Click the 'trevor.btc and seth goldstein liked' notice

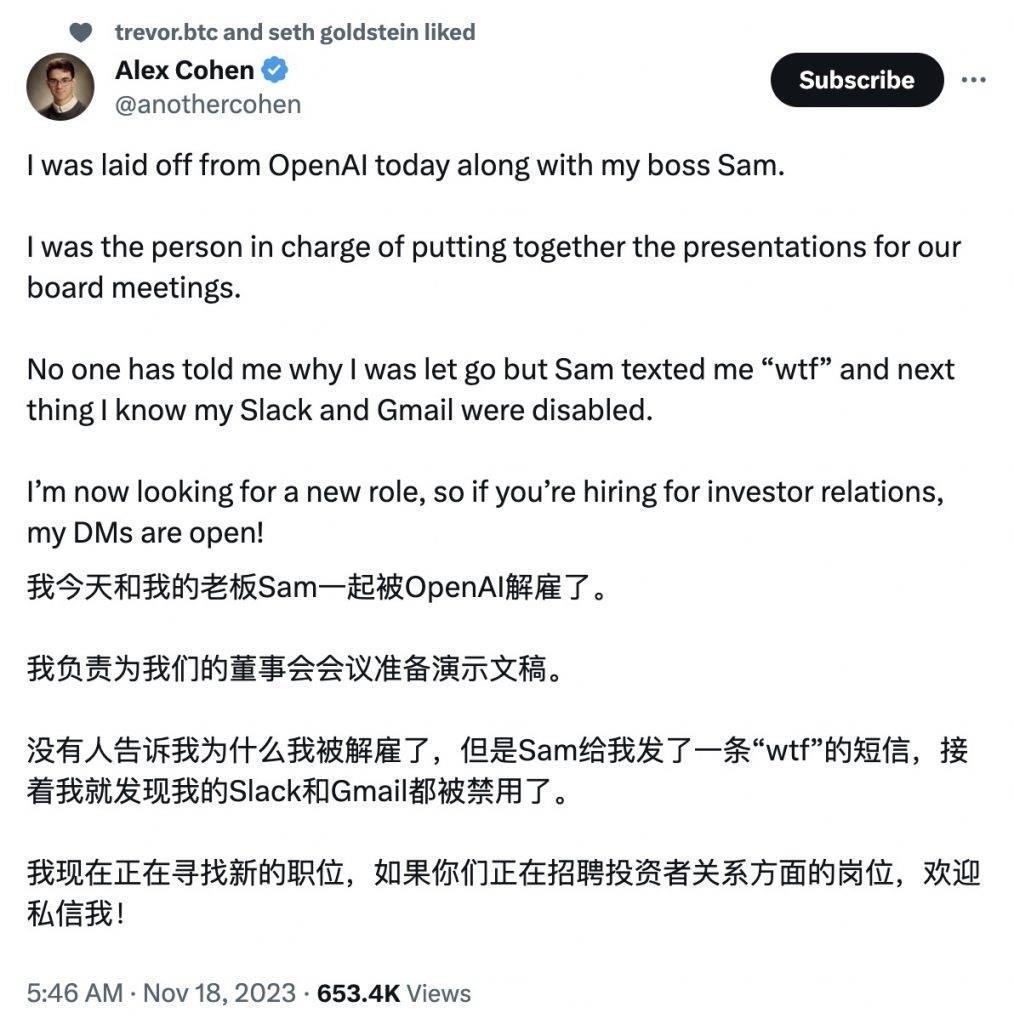coord(295,31)
